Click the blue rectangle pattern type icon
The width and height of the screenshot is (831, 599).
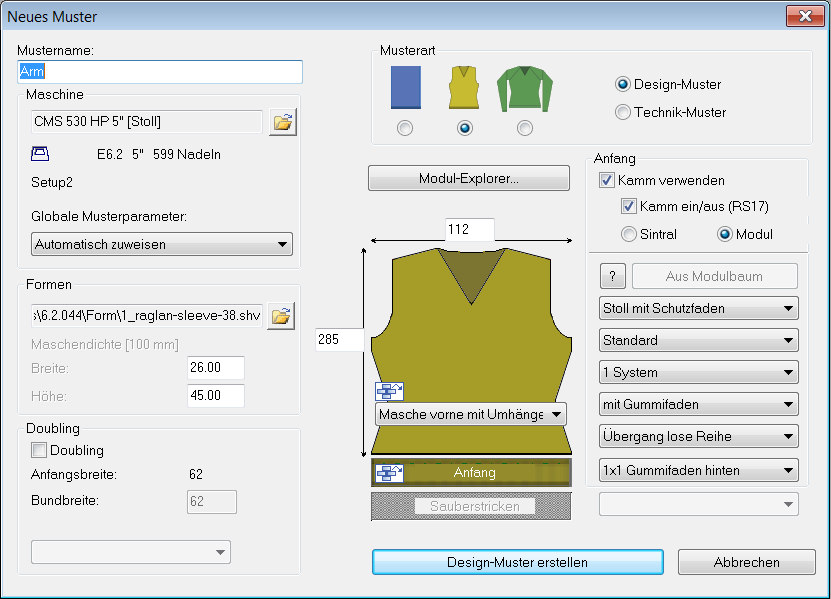point(405,88)
